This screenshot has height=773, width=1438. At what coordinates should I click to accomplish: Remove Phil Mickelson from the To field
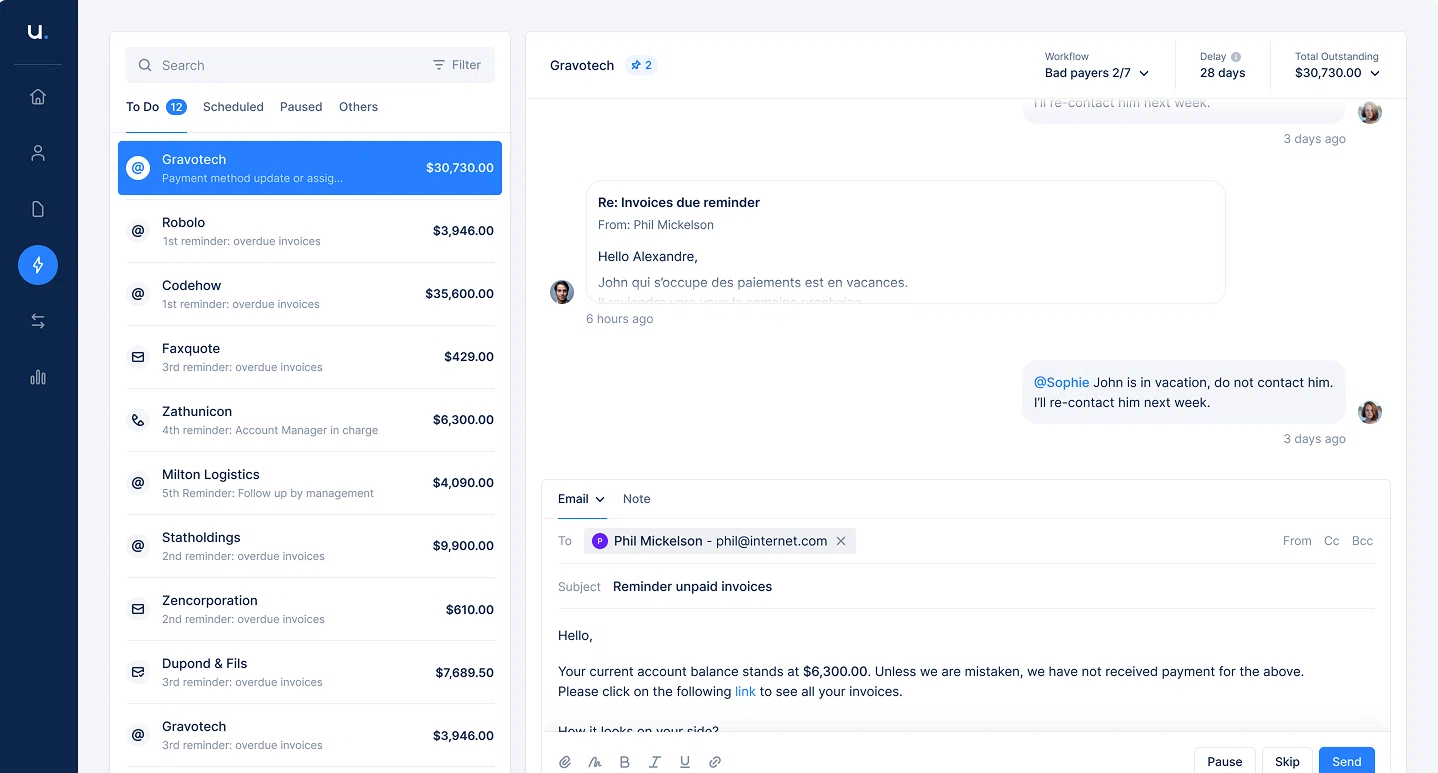pyautogui.click(x=841, y=541)
